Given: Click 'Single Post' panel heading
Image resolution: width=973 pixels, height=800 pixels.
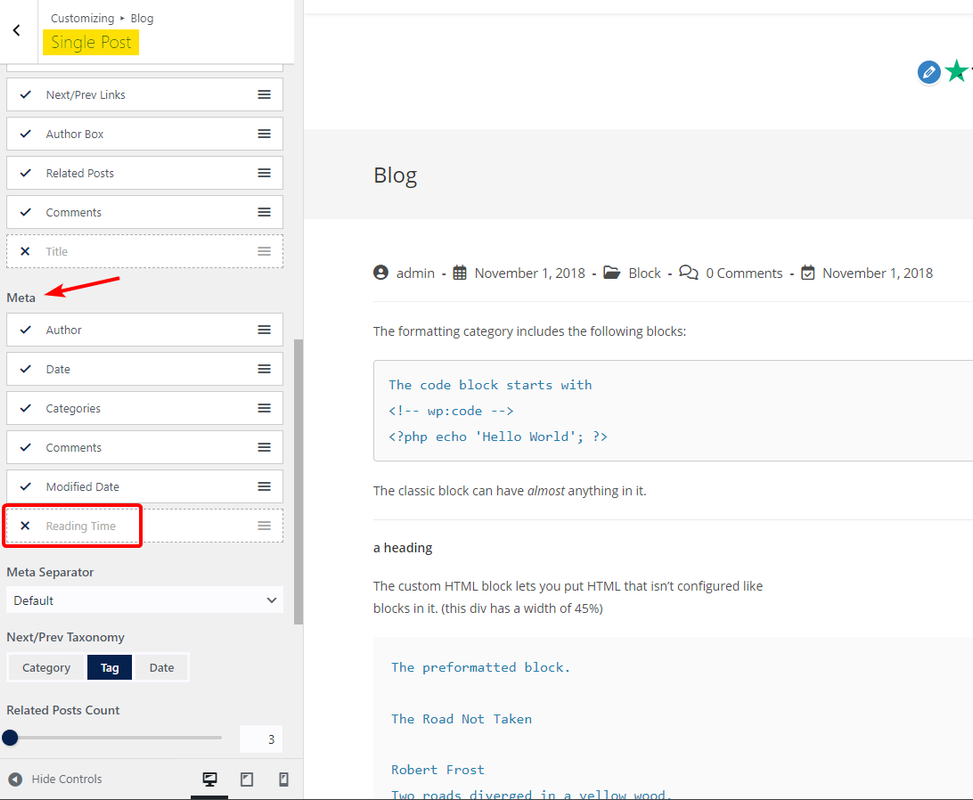Looking at the screenshot, I should [x=91, y=42].
